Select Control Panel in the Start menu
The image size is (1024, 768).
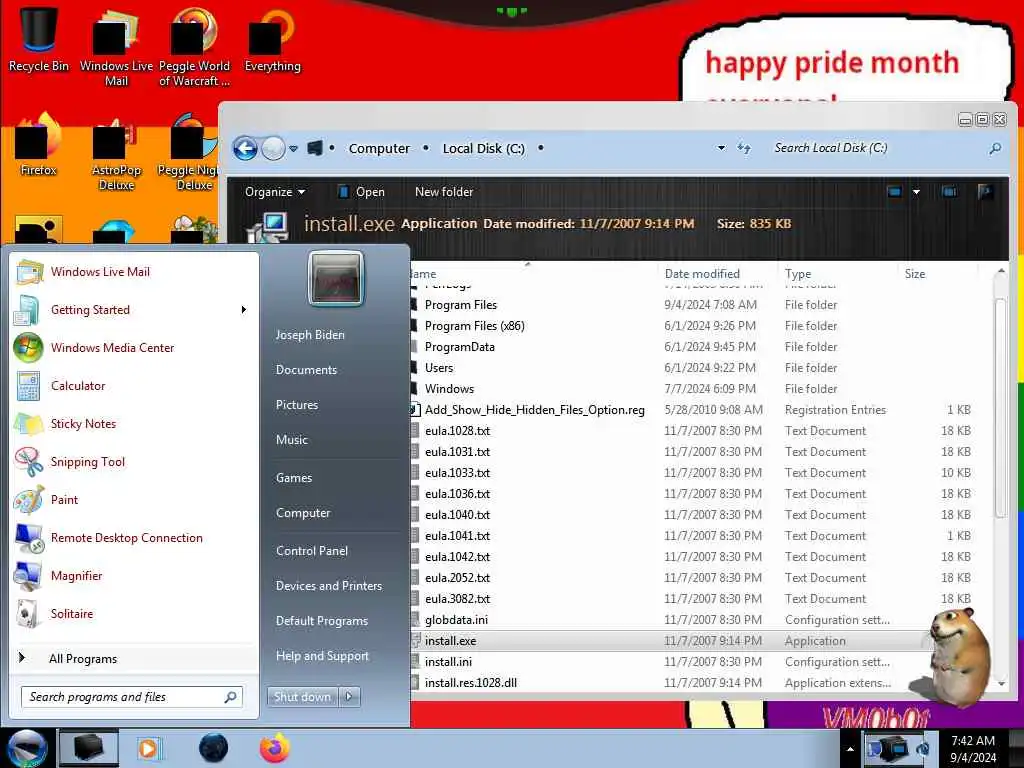tap(312, 551)
